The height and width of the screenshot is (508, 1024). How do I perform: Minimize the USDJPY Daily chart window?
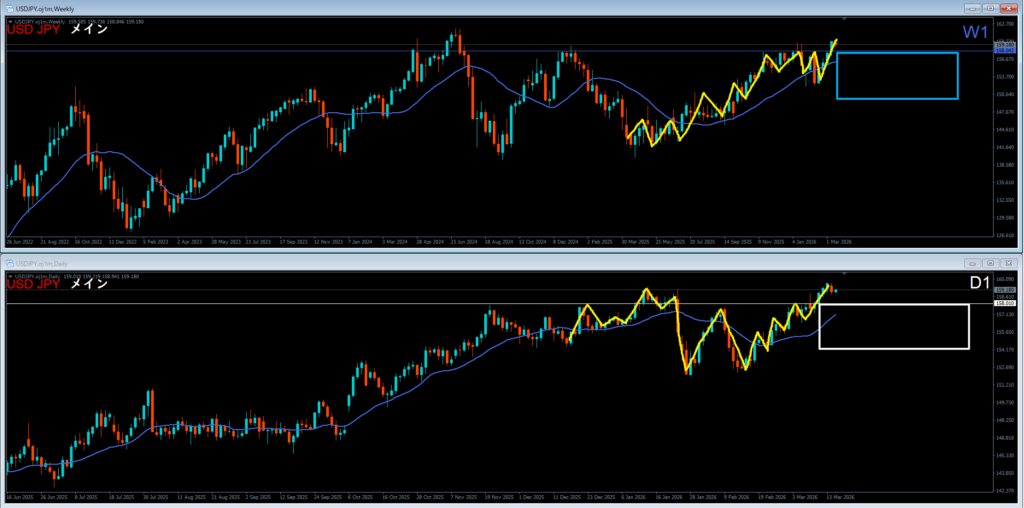point(973,263)
